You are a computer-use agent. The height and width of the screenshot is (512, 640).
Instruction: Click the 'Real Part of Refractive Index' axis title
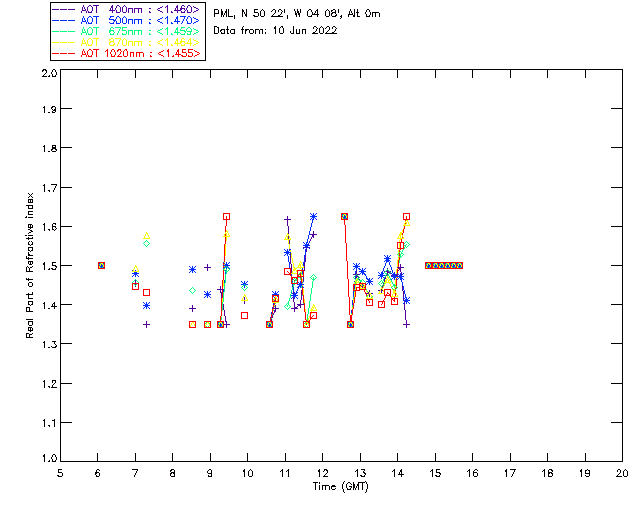pyautogui.click(x=30, y=265)
